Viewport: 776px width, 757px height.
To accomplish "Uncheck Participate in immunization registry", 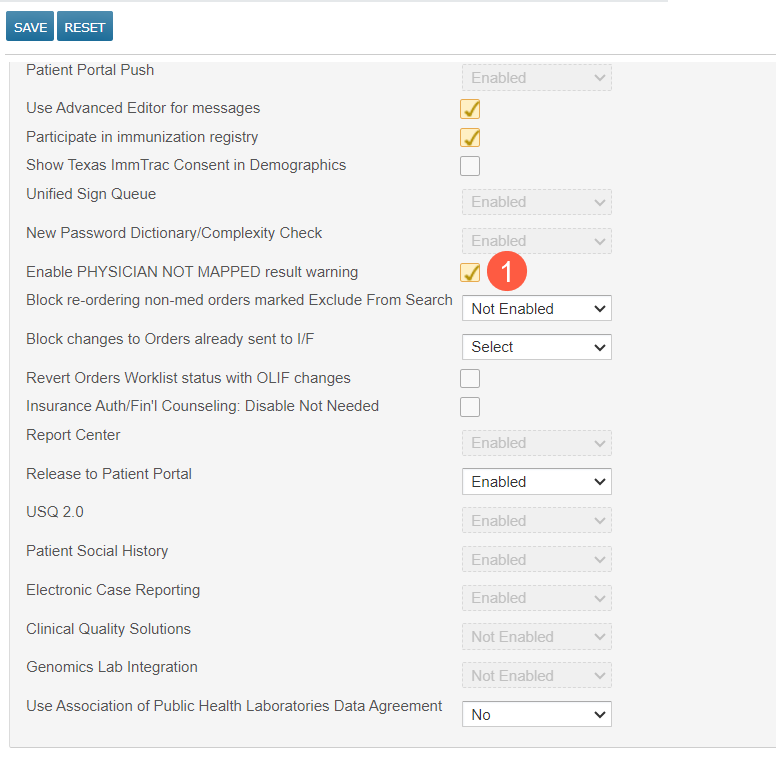I will 470,138.
